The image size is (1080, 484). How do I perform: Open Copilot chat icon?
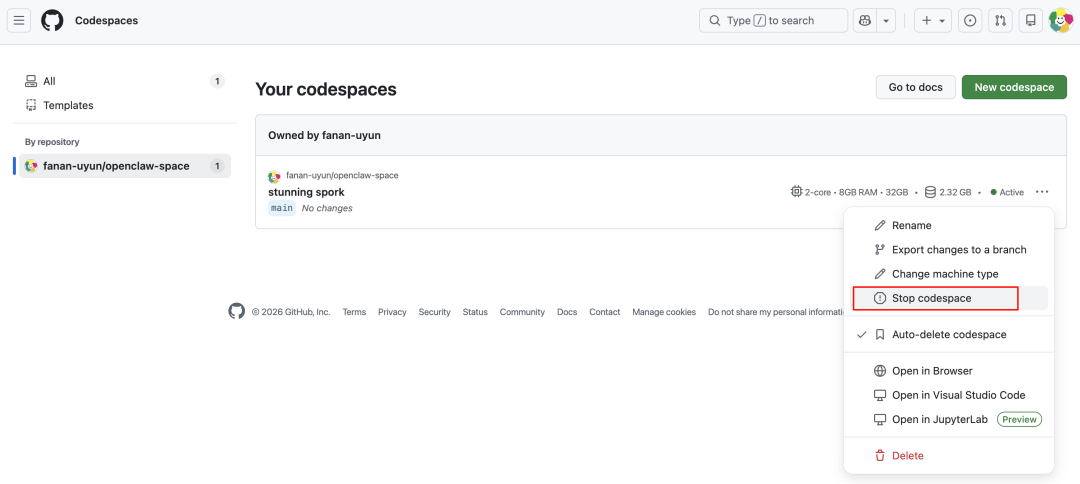[864, 20]
